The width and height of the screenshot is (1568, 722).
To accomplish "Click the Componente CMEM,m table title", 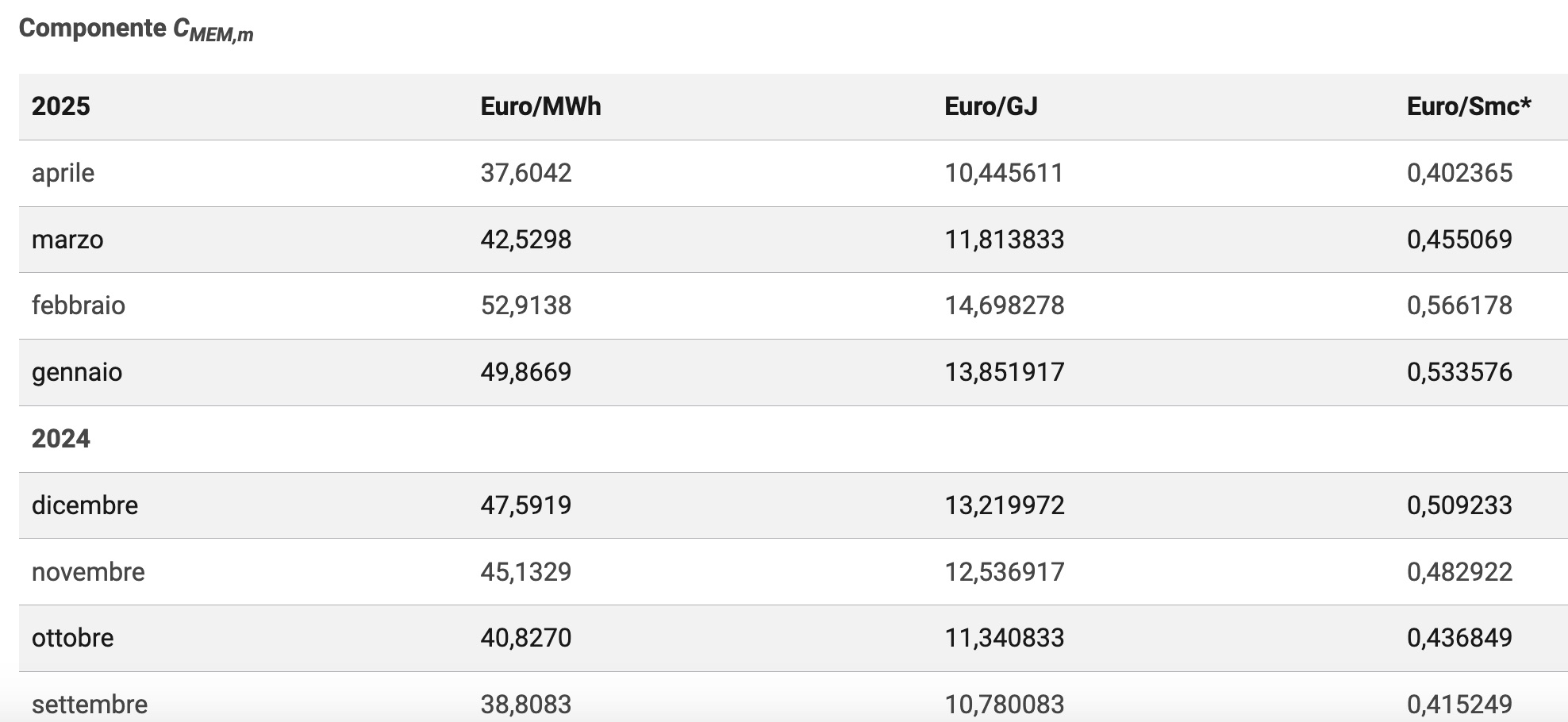I will click(136, 29).
